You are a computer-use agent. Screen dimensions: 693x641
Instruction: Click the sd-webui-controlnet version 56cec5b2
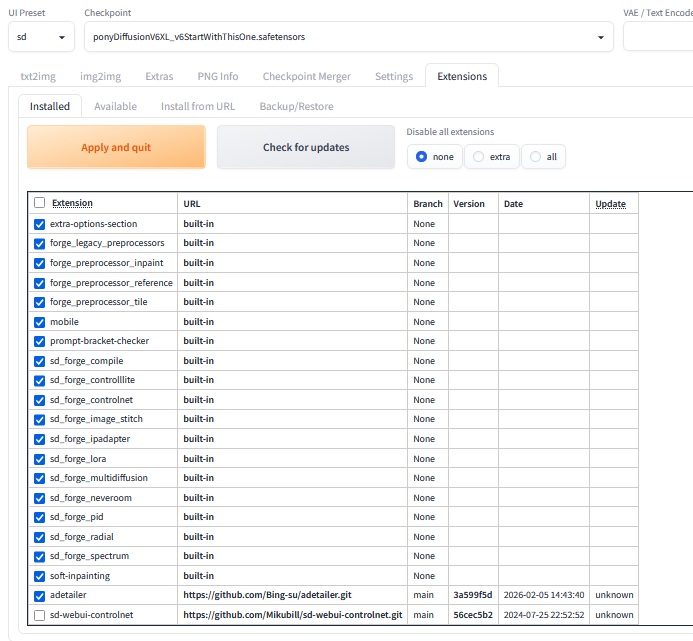coord(473,615)
